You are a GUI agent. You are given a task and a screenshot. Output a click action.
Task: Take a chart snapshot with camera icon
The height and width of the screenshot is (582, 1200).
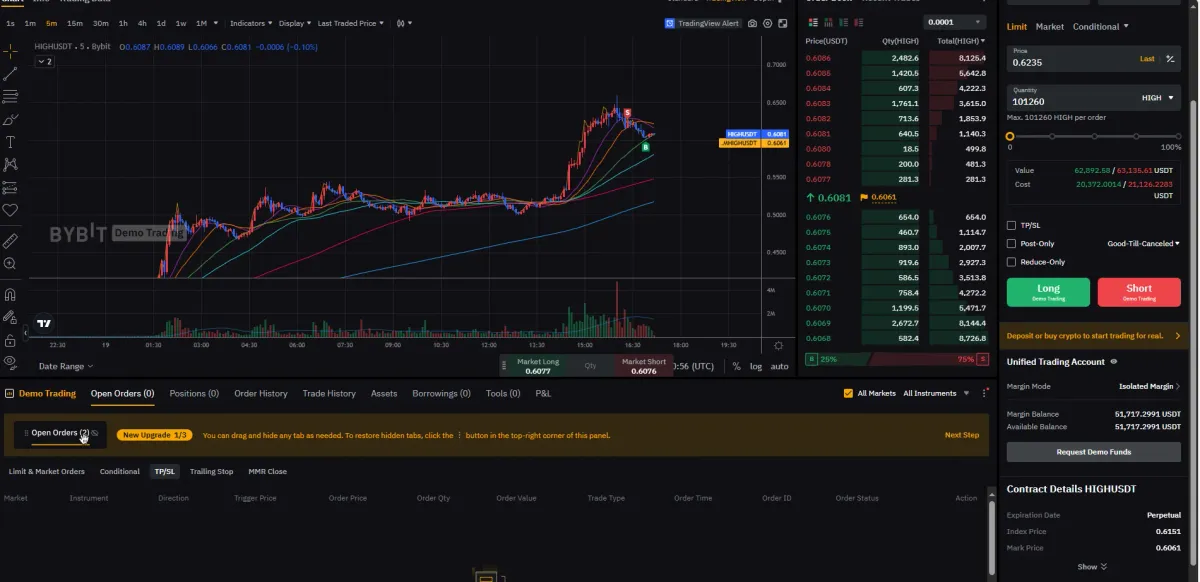click(x=753, y=23)
